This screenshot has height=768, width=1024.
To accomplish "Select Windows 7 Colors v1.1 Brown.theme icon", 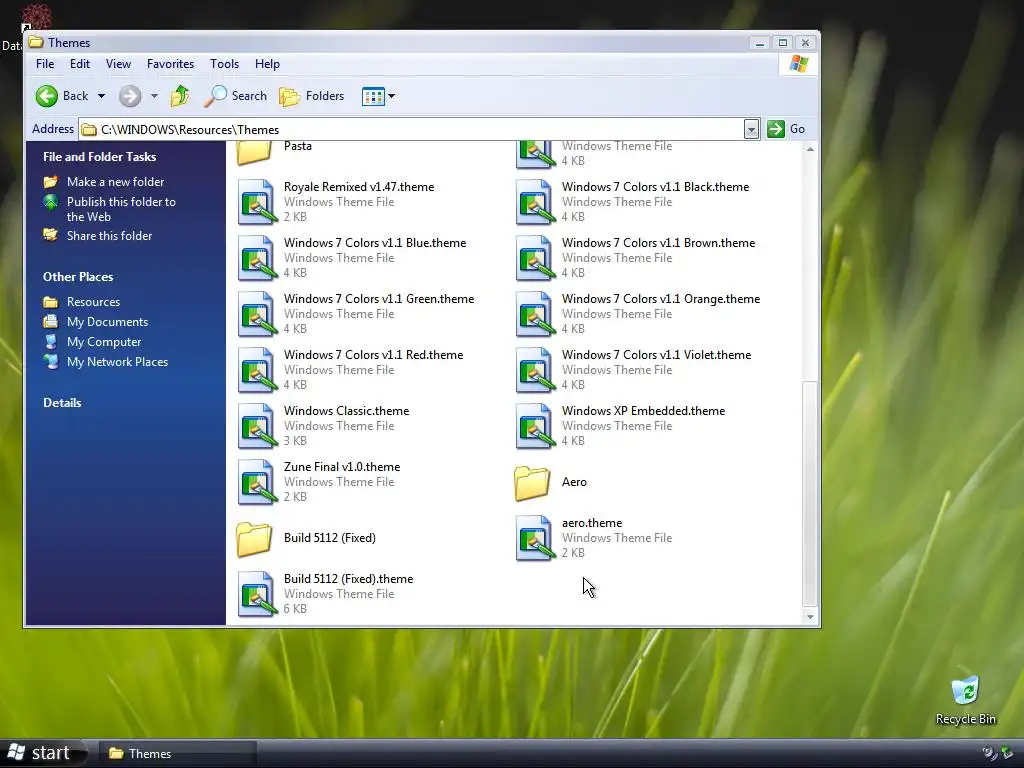I will (x=534, y=259).
